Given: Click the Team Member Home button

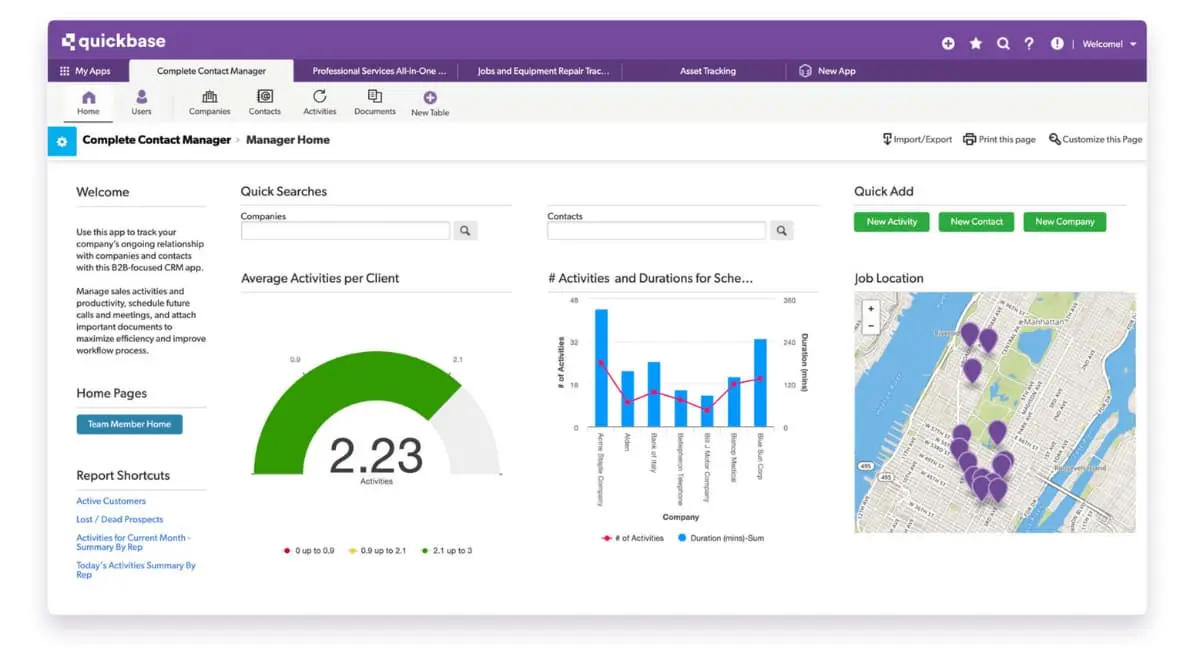Looking at the screenshot, I should click(x=129, y=424).
